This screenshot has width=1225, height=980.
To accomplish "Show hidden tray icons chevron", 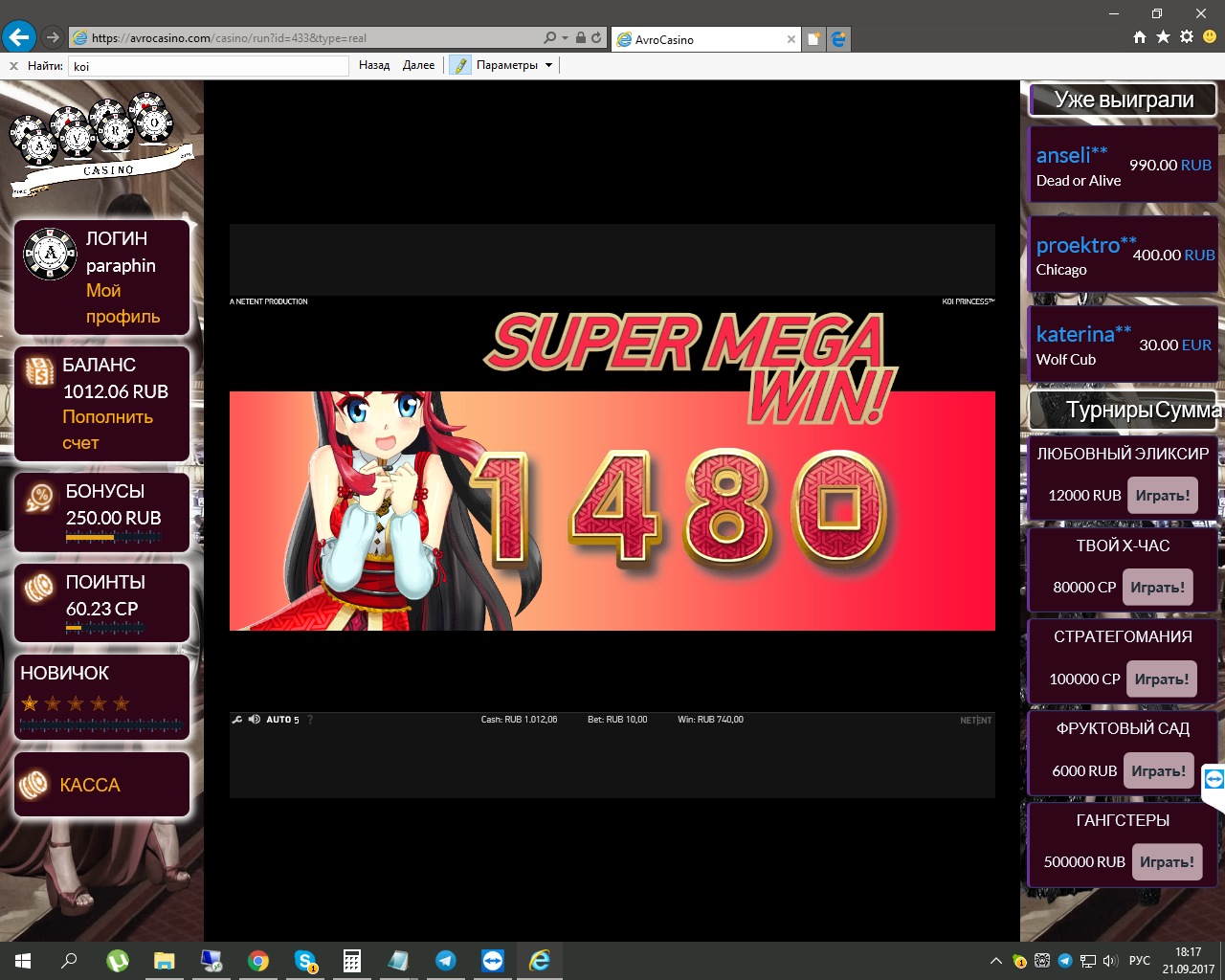I will [996, 961].
